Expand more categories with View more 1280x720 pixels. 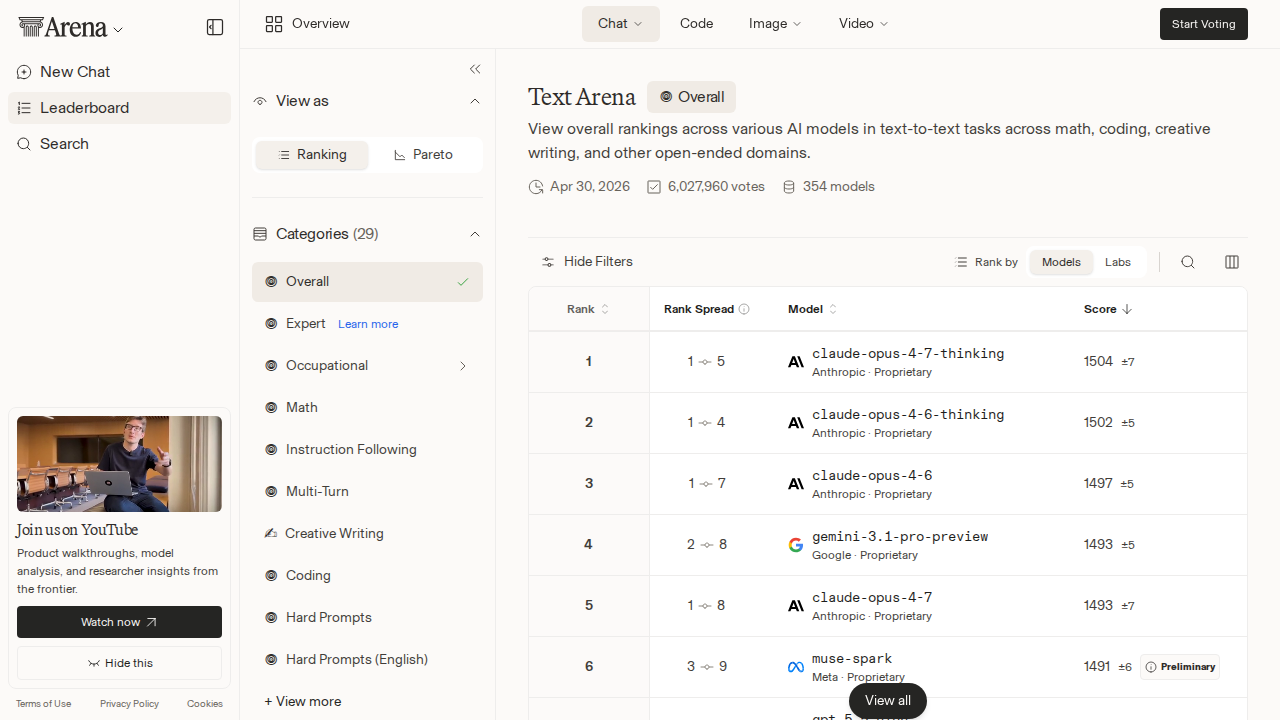point(303,701)
